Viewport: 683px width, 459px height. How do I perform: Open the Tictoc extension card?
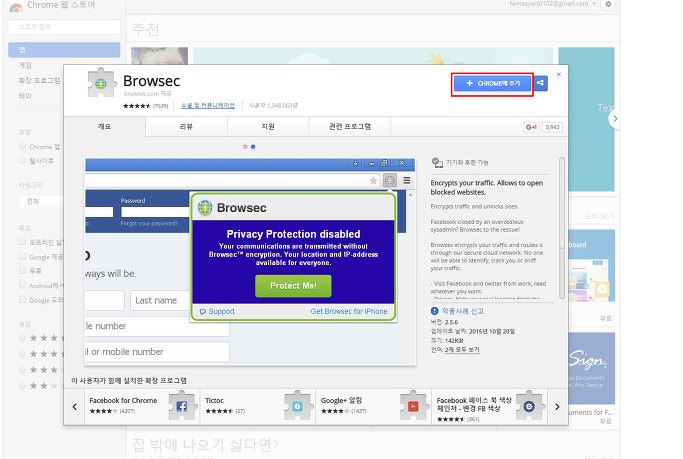(x=258, y=406)
